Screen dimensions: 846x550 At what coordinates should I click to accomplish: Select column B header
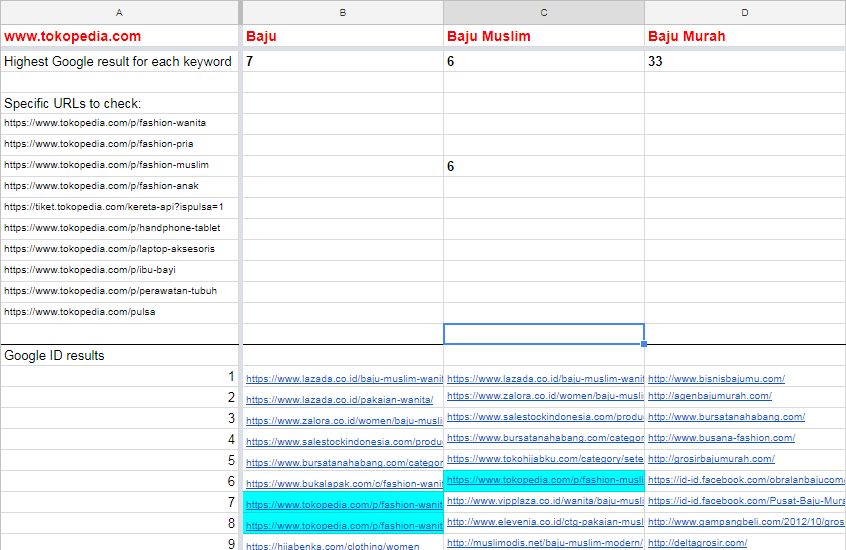(343, 12)
